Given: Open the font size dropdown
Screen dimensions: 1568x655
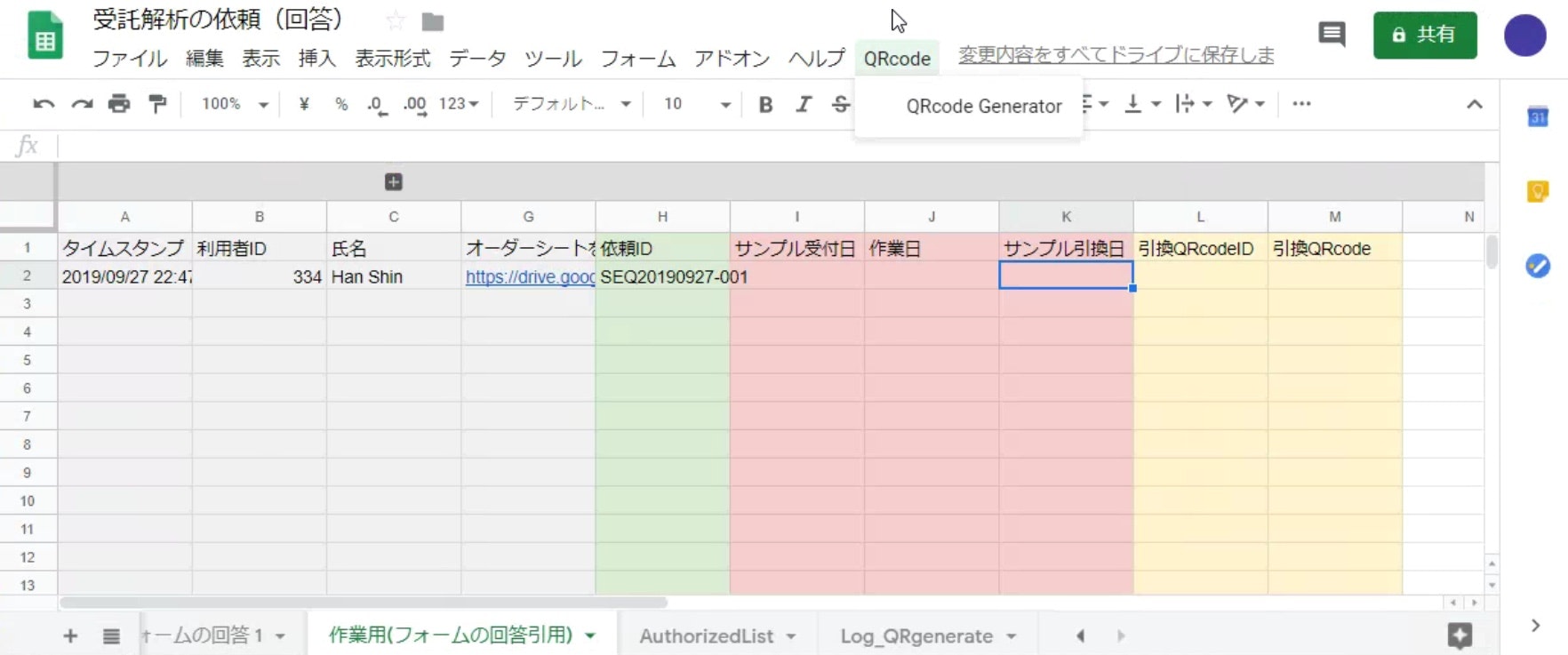Looking at the screenshot, I should tap(697, 104).
